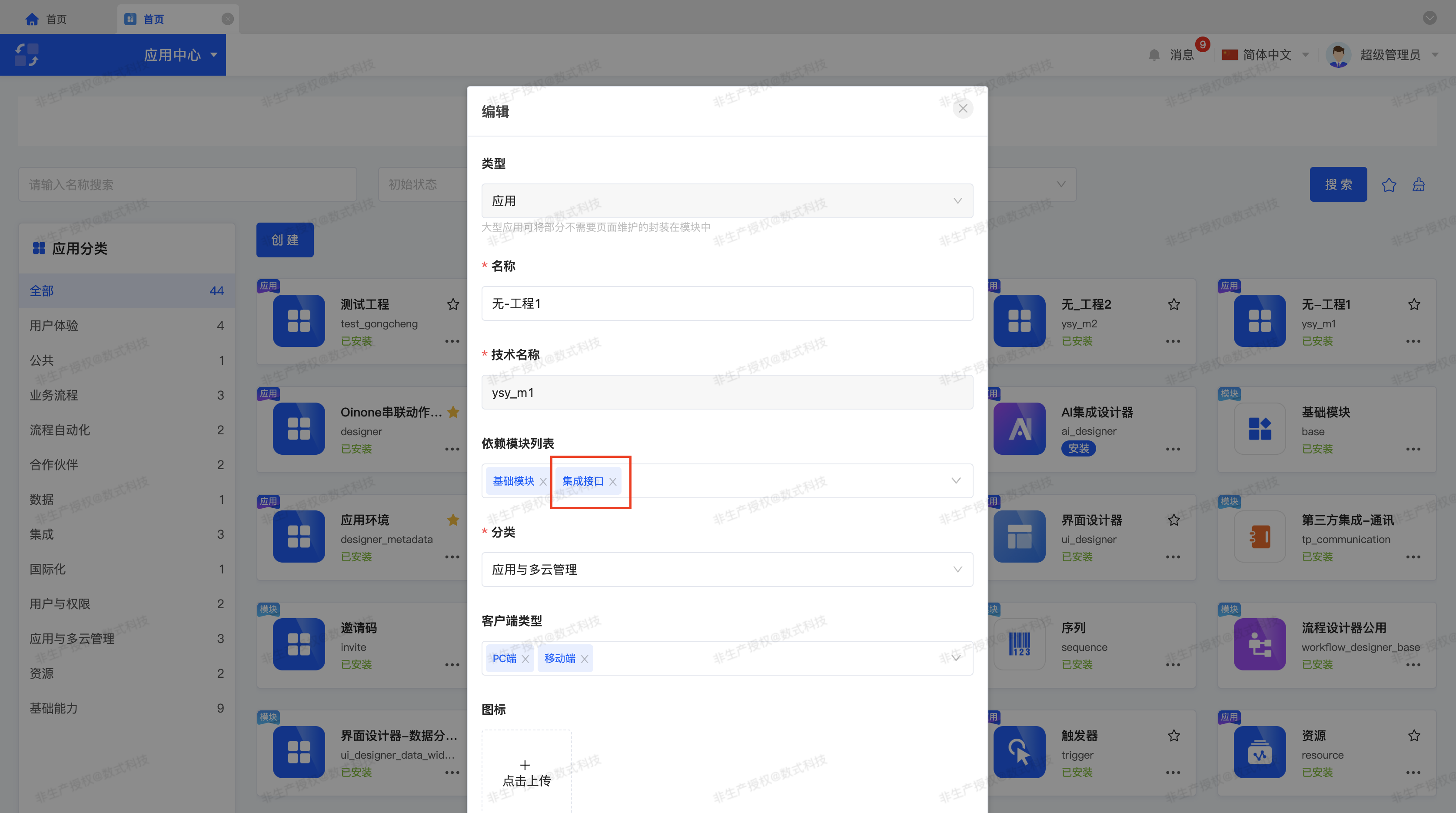Viewport: 1456px width, 813px height.
Task: Open more options for 基础模块 card
Action: (1413, 449)
